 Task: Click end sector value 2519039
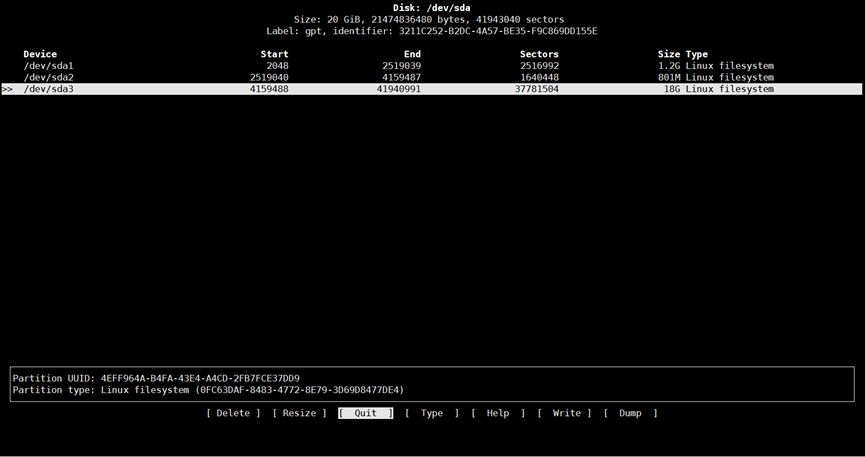coord(401,66)
